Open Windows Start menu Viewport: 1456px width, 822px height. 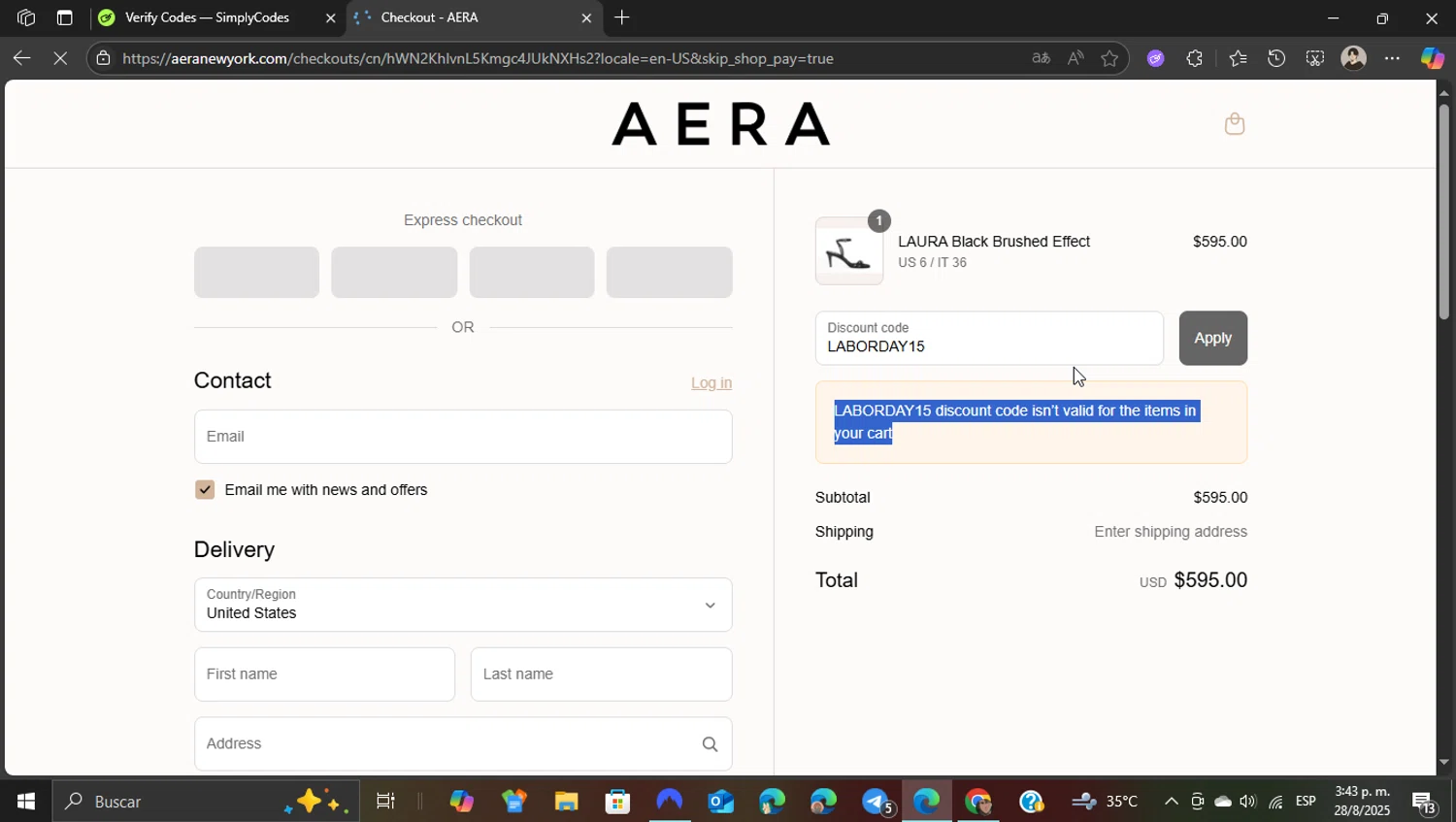point(25,802)
